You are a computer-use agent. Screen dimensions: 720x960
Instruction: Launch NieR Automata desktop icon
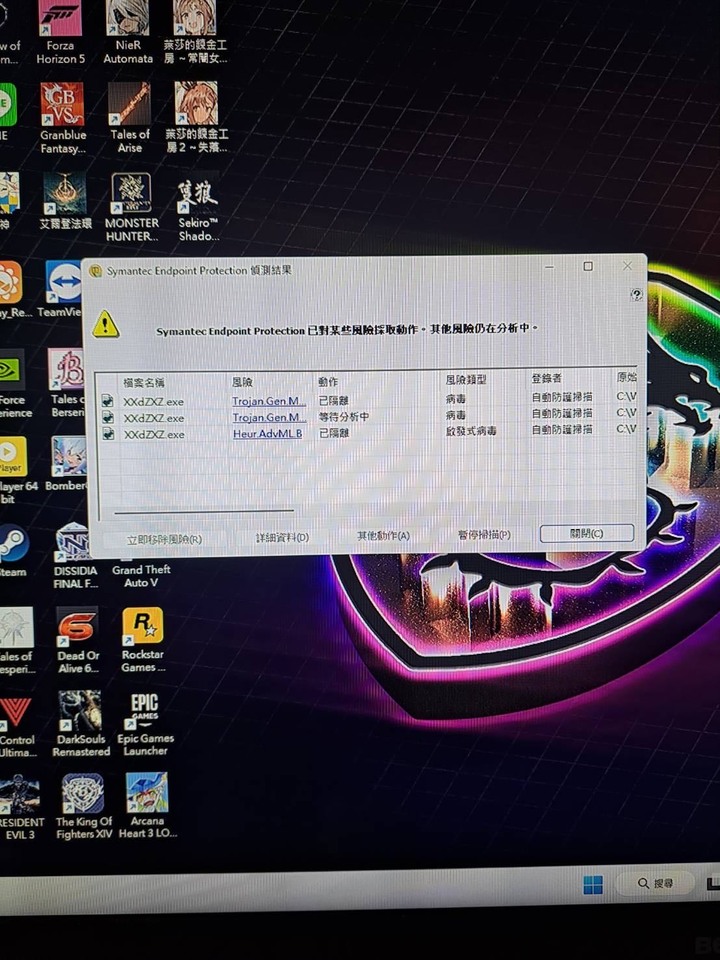127,32
